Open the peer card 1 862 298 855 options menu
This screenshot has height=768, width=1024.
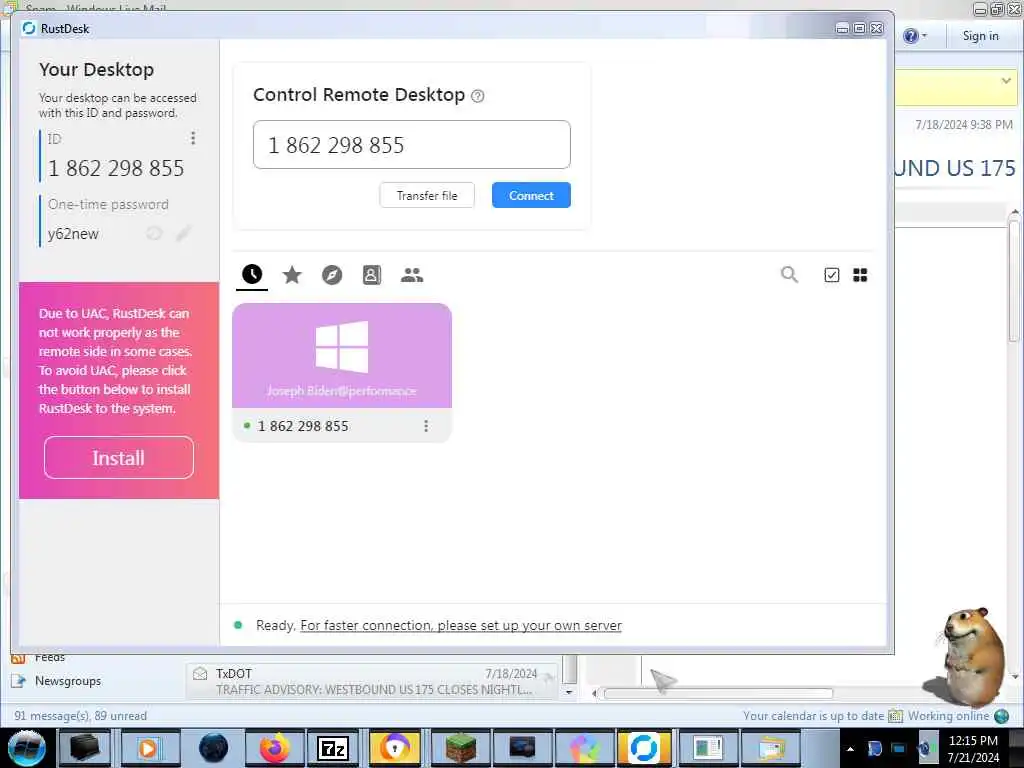pyautogui.click(x=426, y=426)
